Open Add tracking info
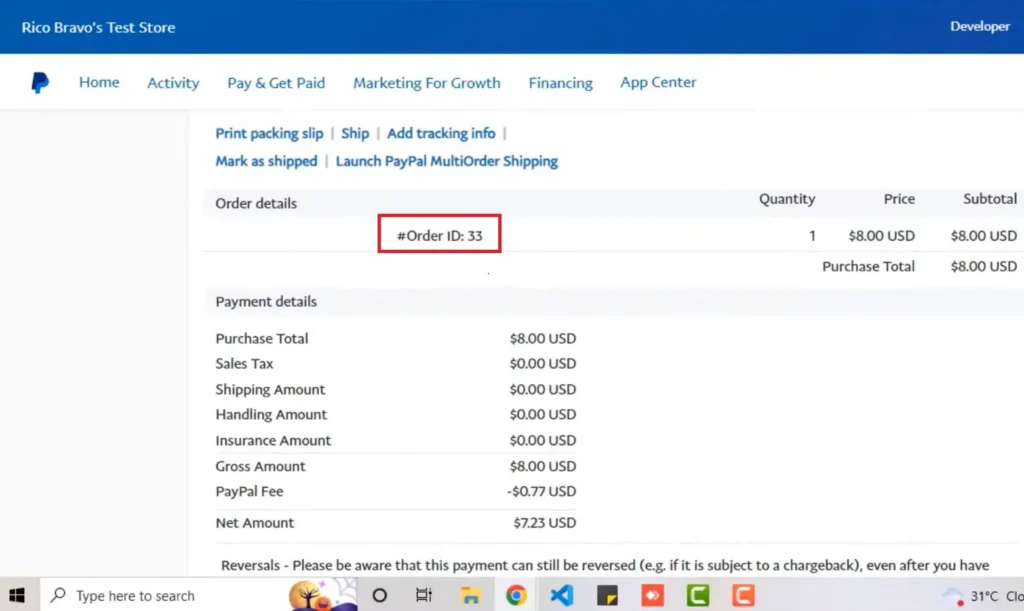The image size is (1024, 611). point(441,133)
